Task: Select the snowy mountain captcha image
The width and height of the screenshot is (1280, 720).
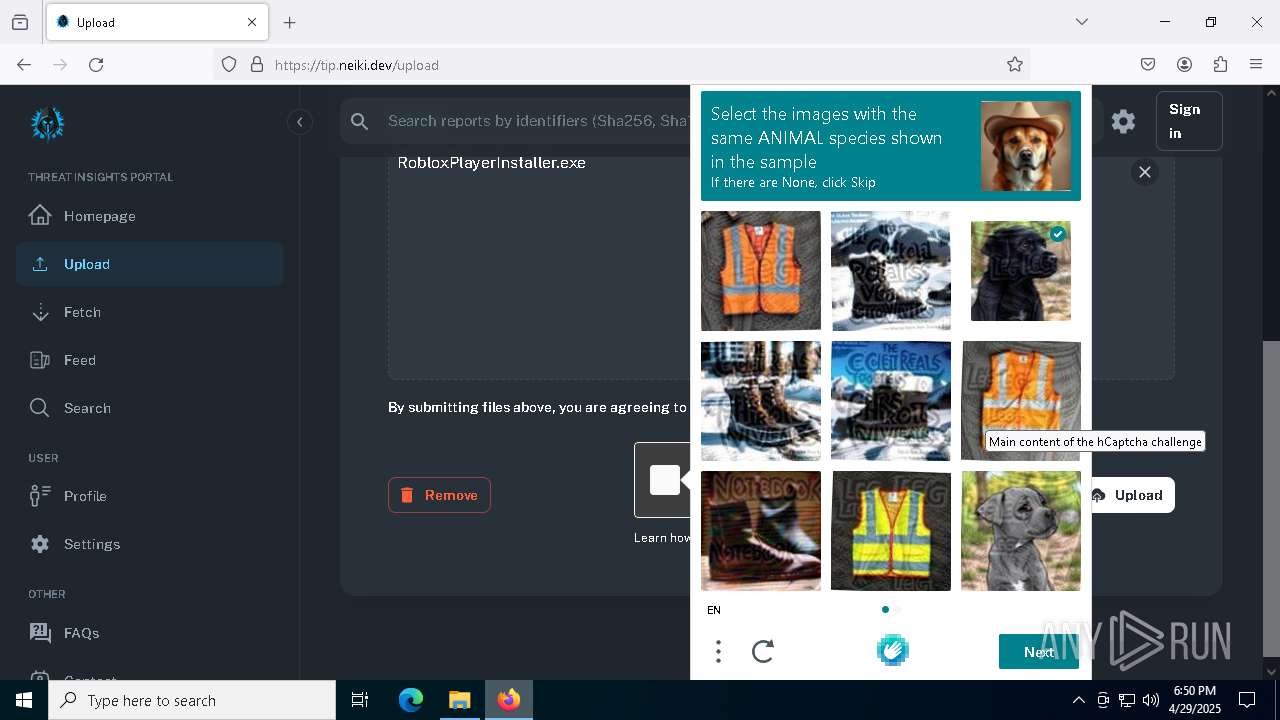Action: [891, 270]
